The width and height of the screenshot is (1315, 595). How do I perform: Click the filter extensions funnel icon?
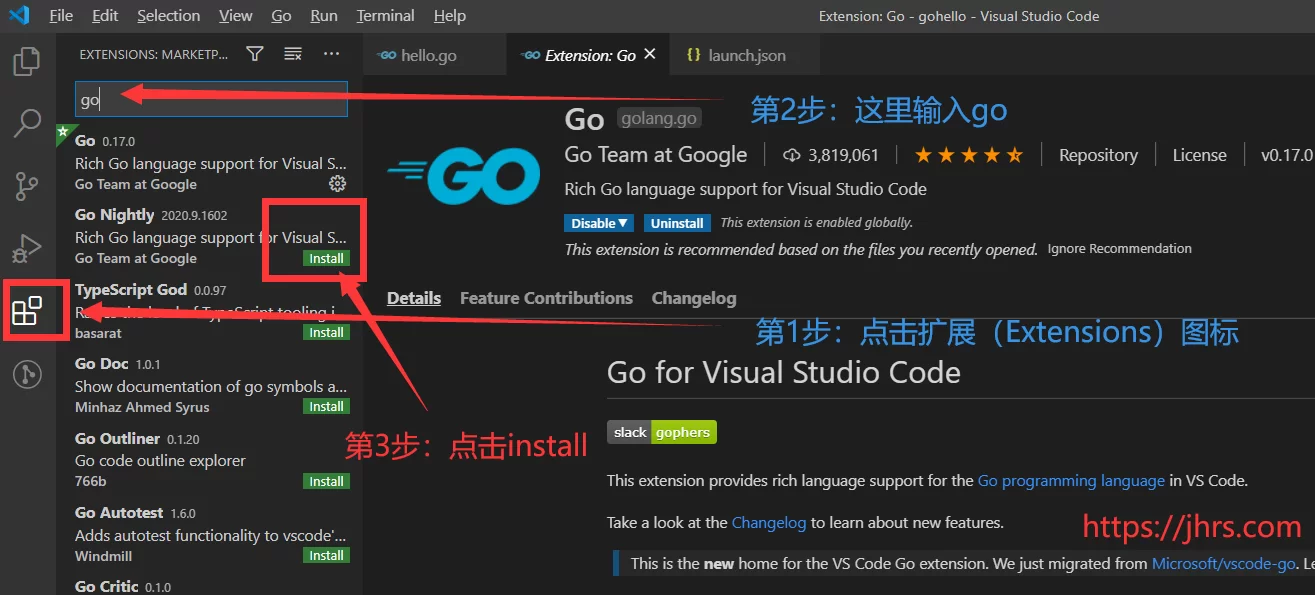point(254,53)
